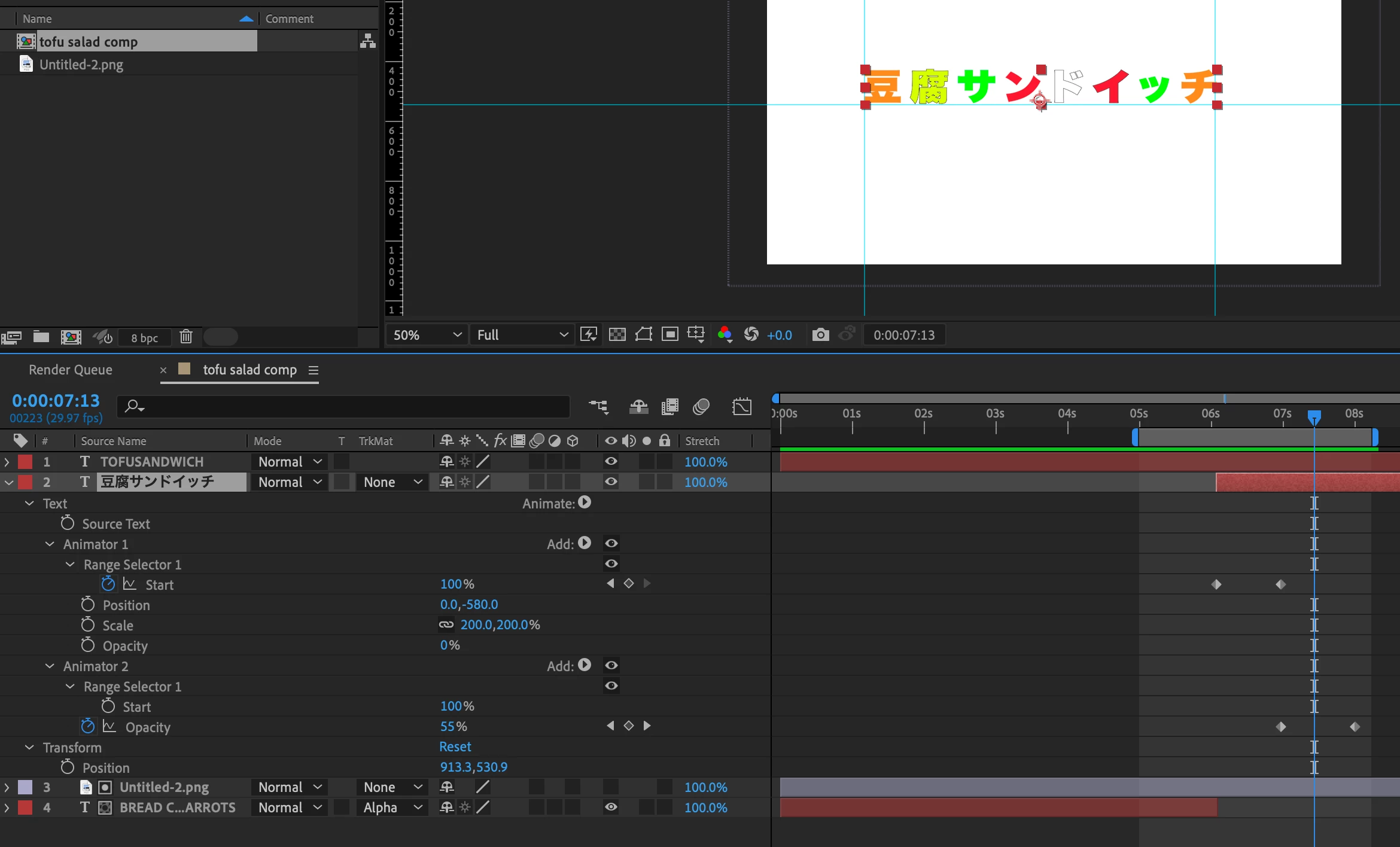
Task: Switch to the Render Queue tab
Action: tap(71, 370)
